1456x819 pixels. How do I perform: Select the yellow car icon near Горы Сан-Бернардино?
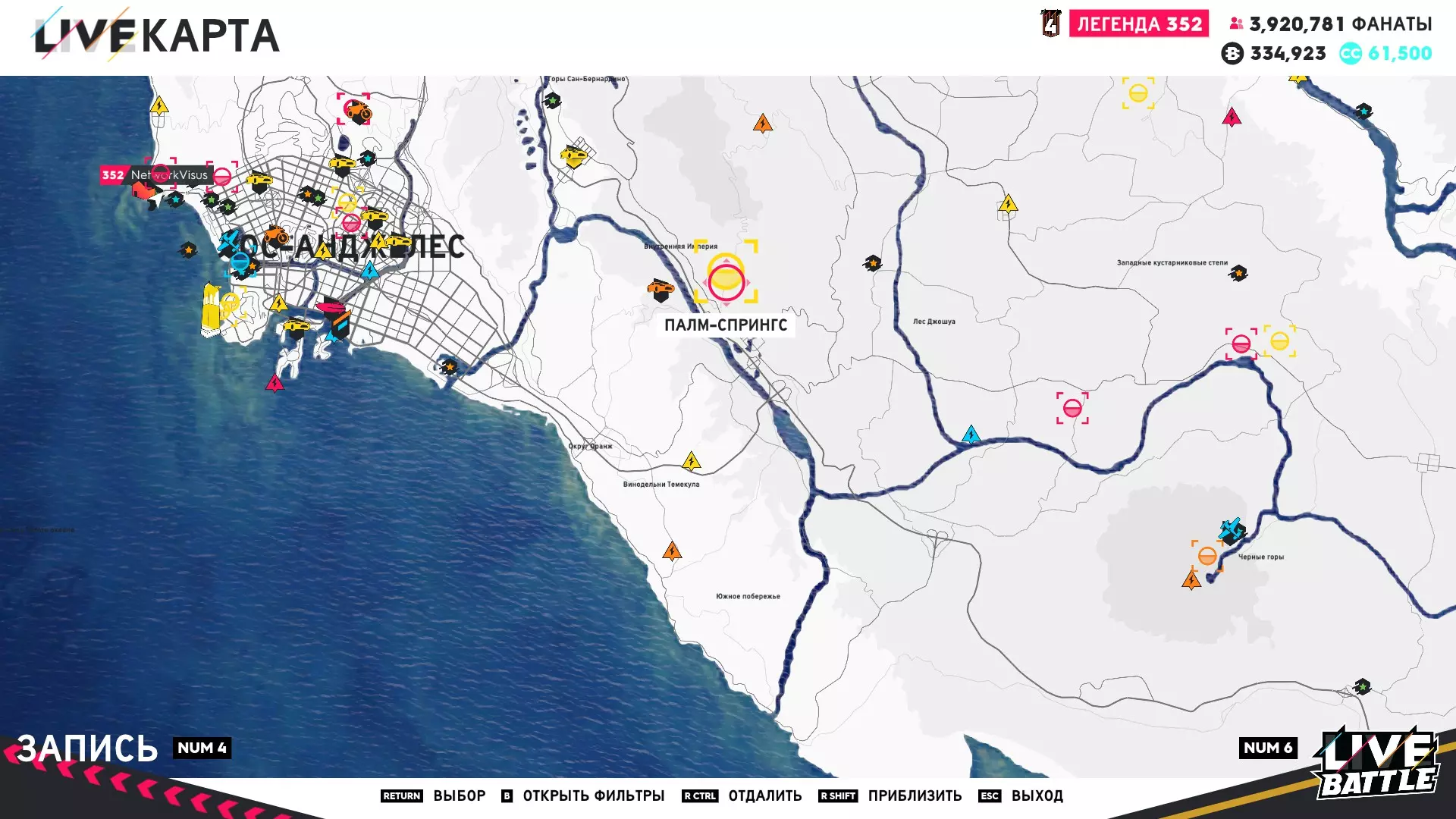point(574,156)
